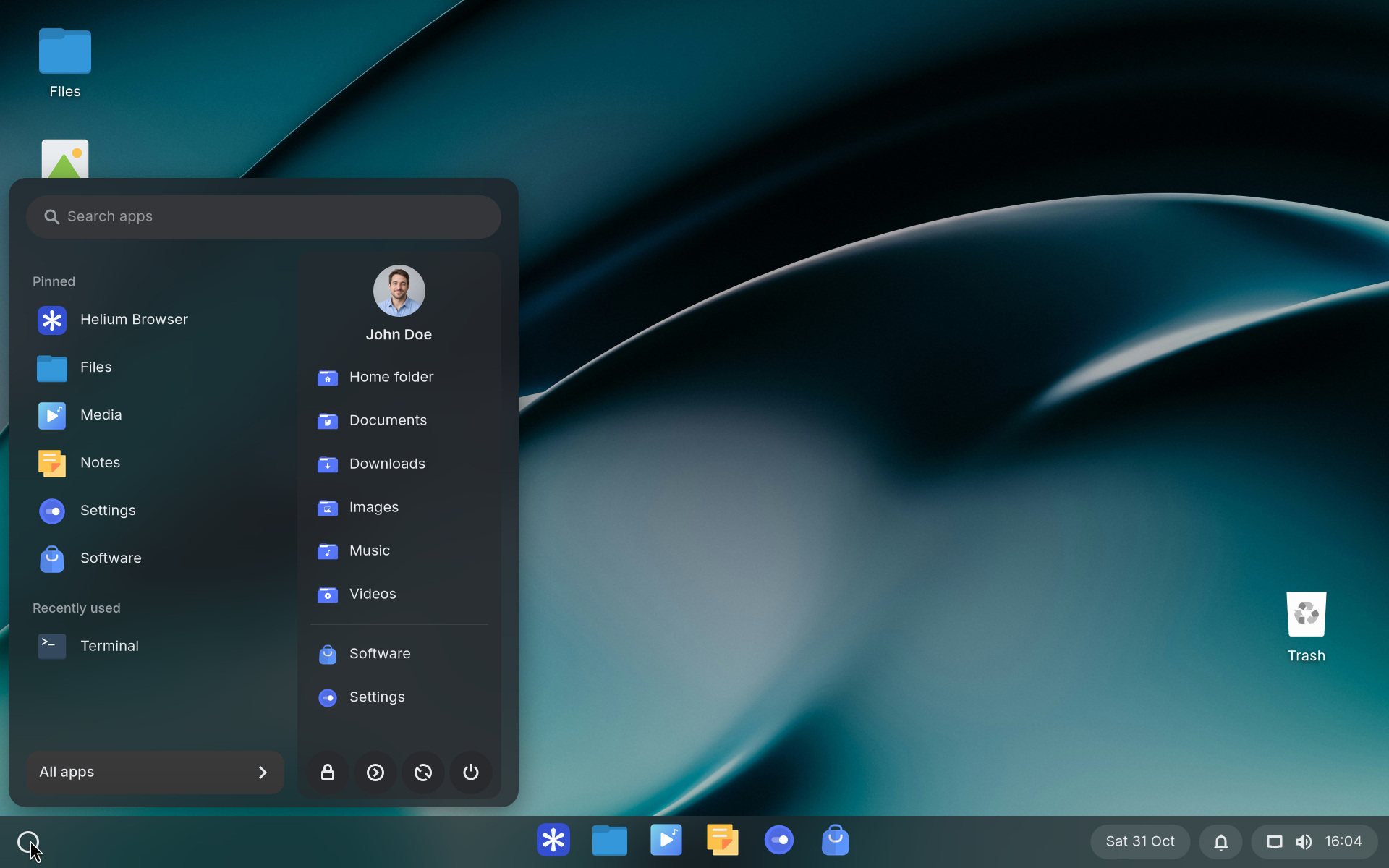The width and height of the screenshot is (1389, 868).
Task: Click the log out arrow button
Action: pos(375,773)
